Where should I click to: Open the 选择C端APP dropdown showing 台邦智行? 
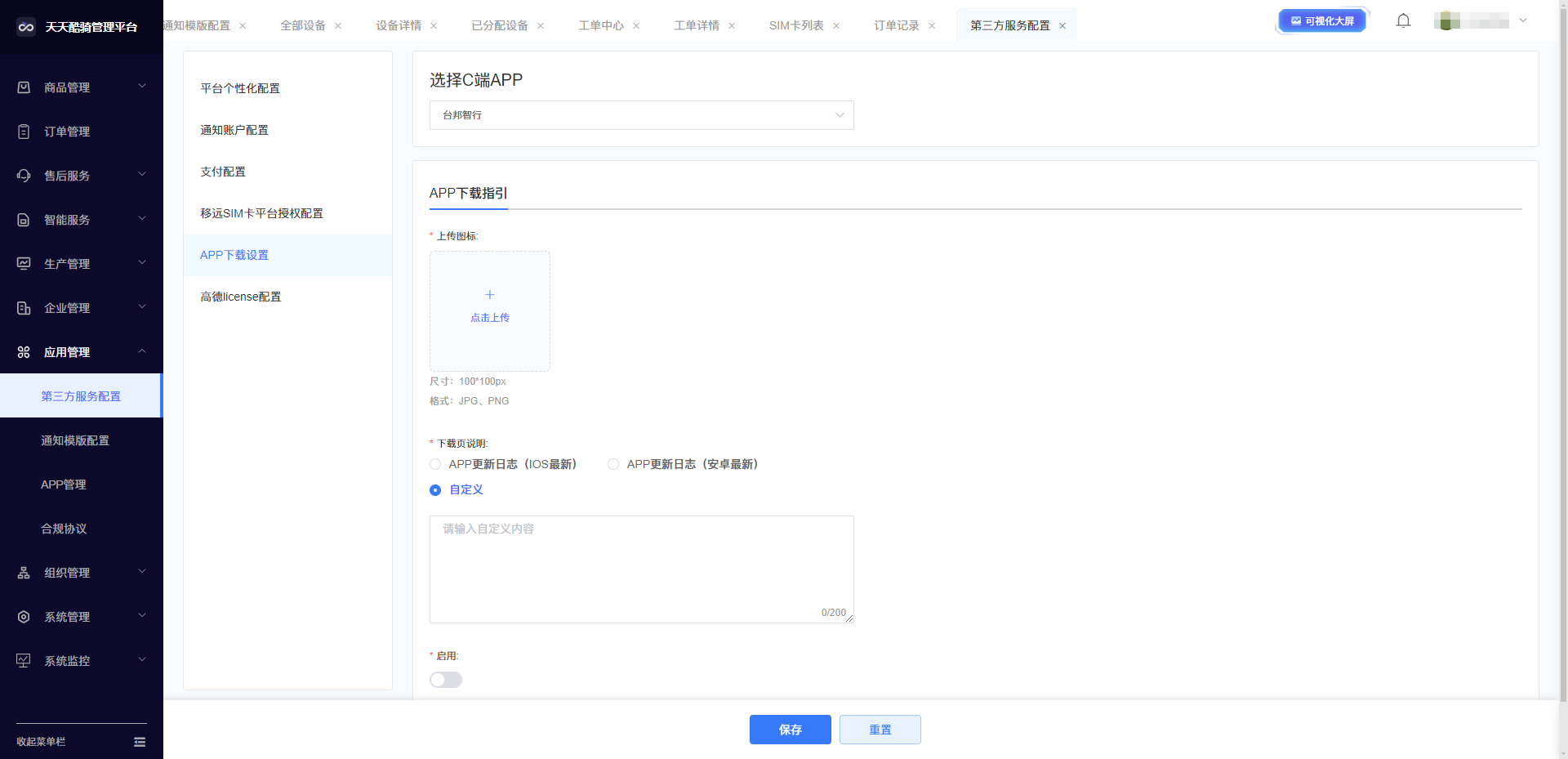click(x=641, y=115)
